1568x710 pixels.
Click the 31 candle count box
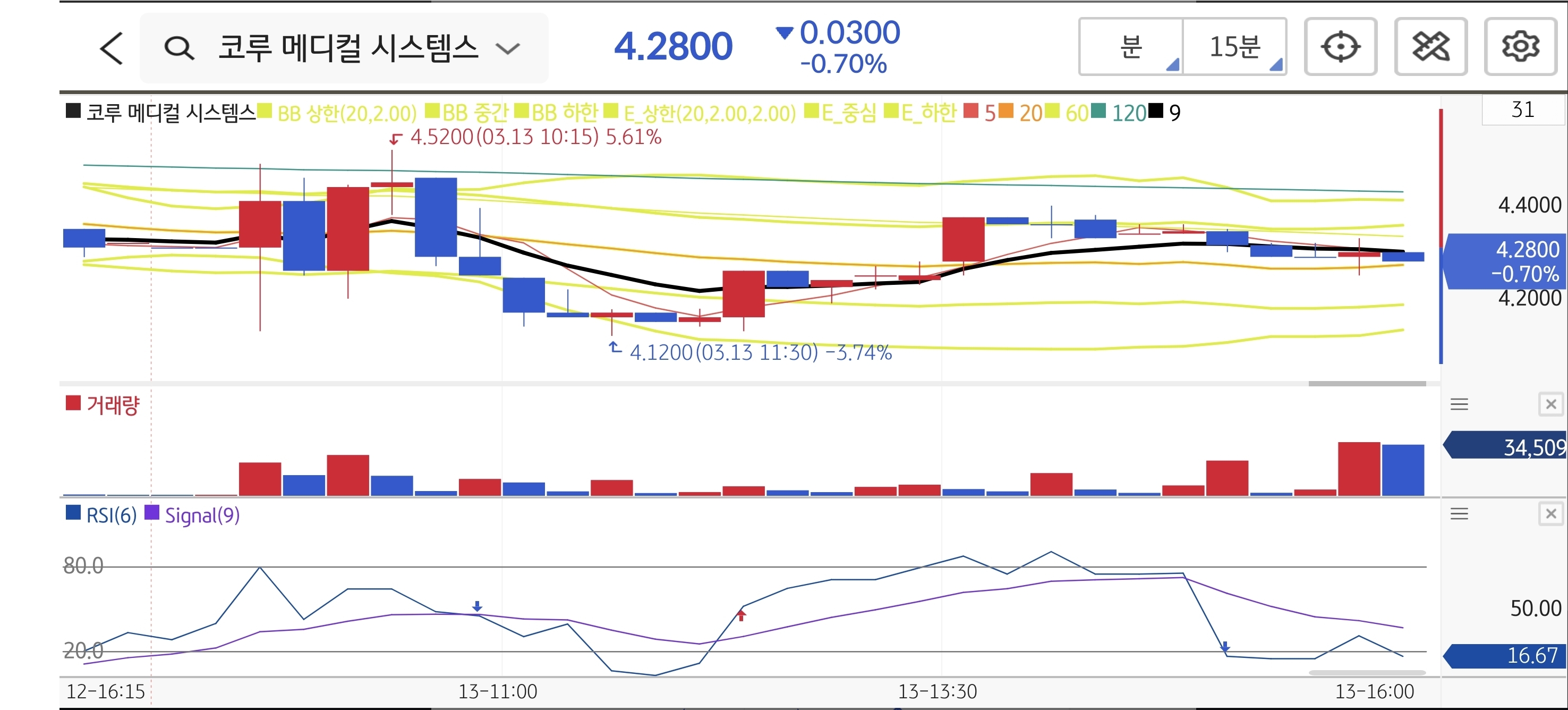[1522, 110]
